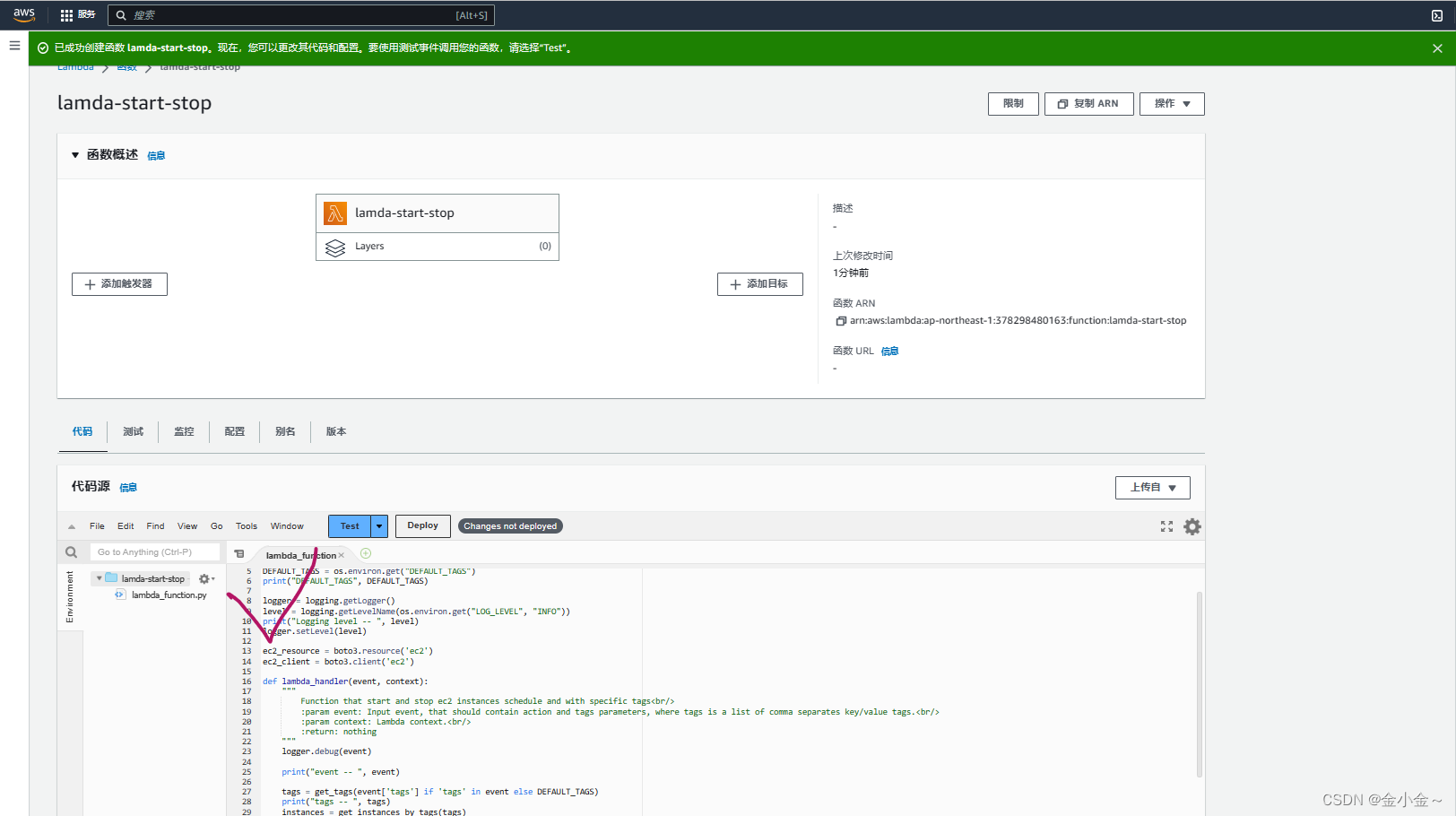Open the 信息 link beside 代码源

click(128, 488)
